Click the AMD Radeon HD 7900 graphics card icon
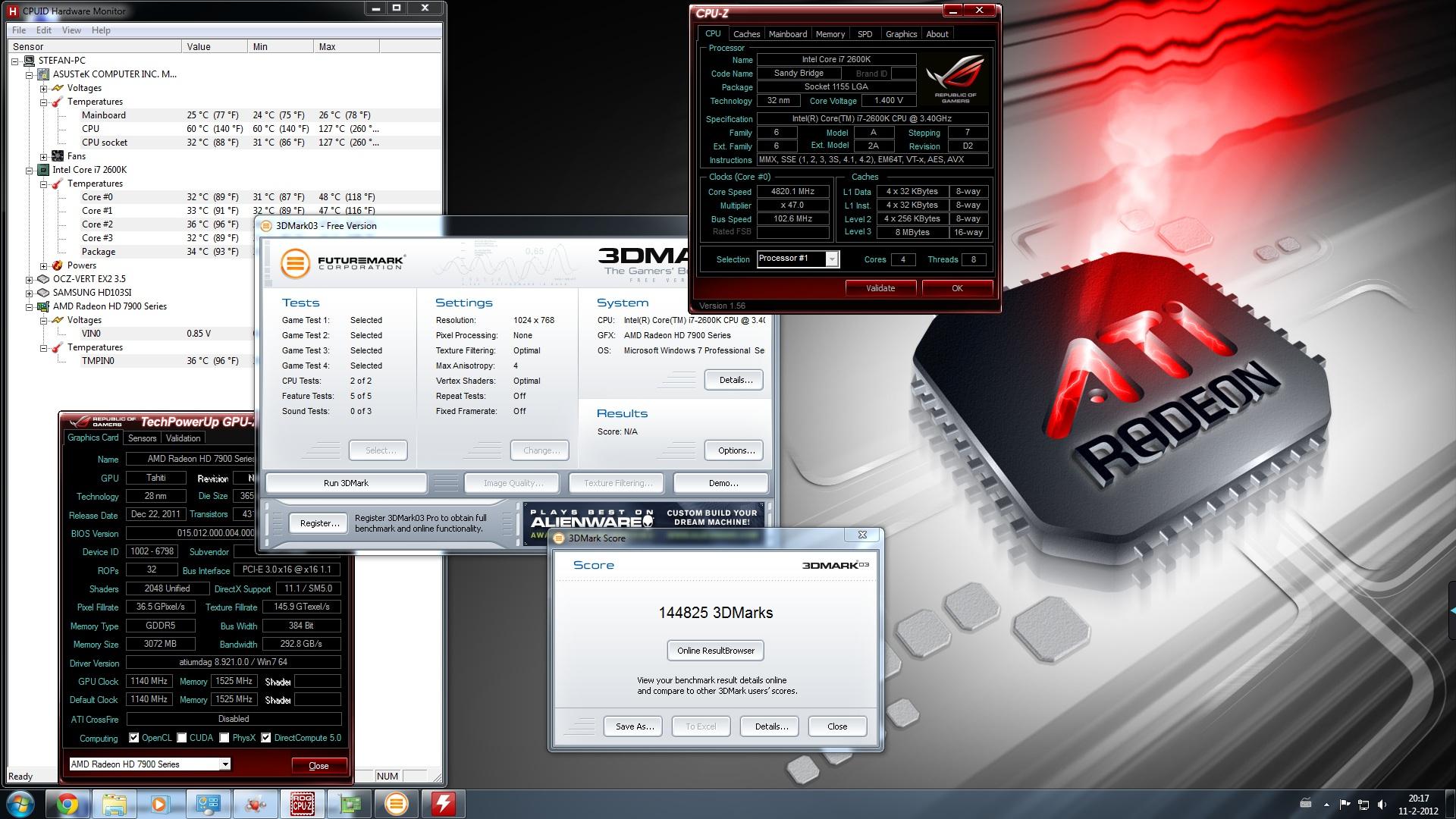The height and width of the screenshot is (819, 1456). (44, 306)
